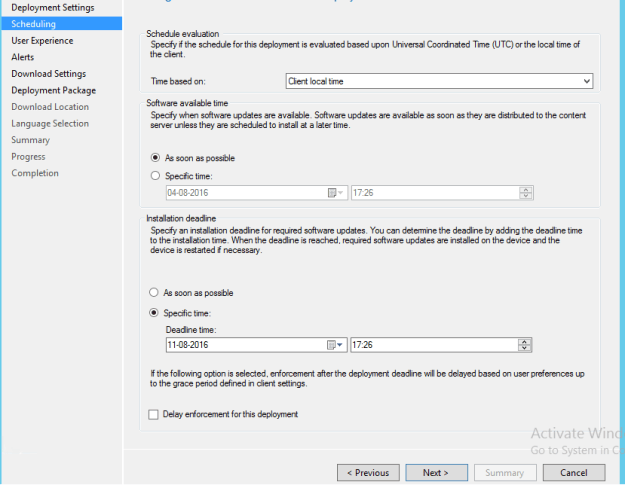
Task: Open the Deployment Package page
Action: [x=53, y=90]
